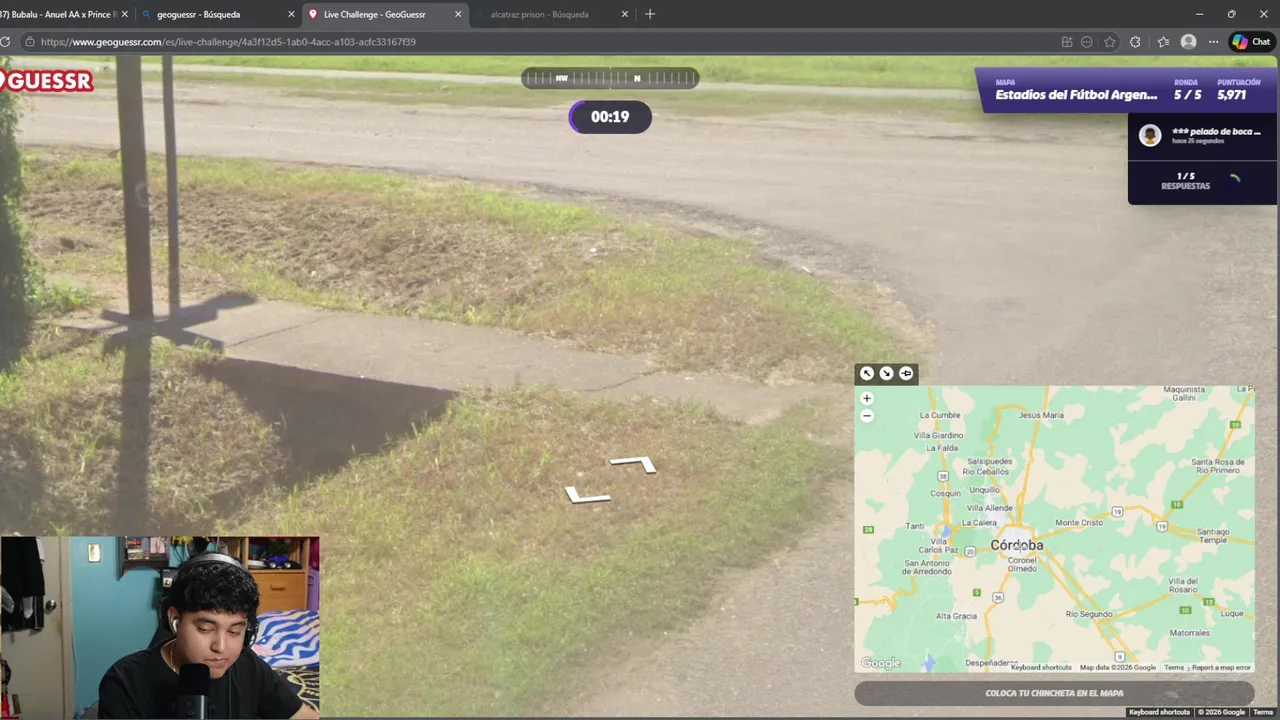The width and height of the screenshot is (1280, 720).
Task: Click the Google logo on the map
Action: pos(881,663)
